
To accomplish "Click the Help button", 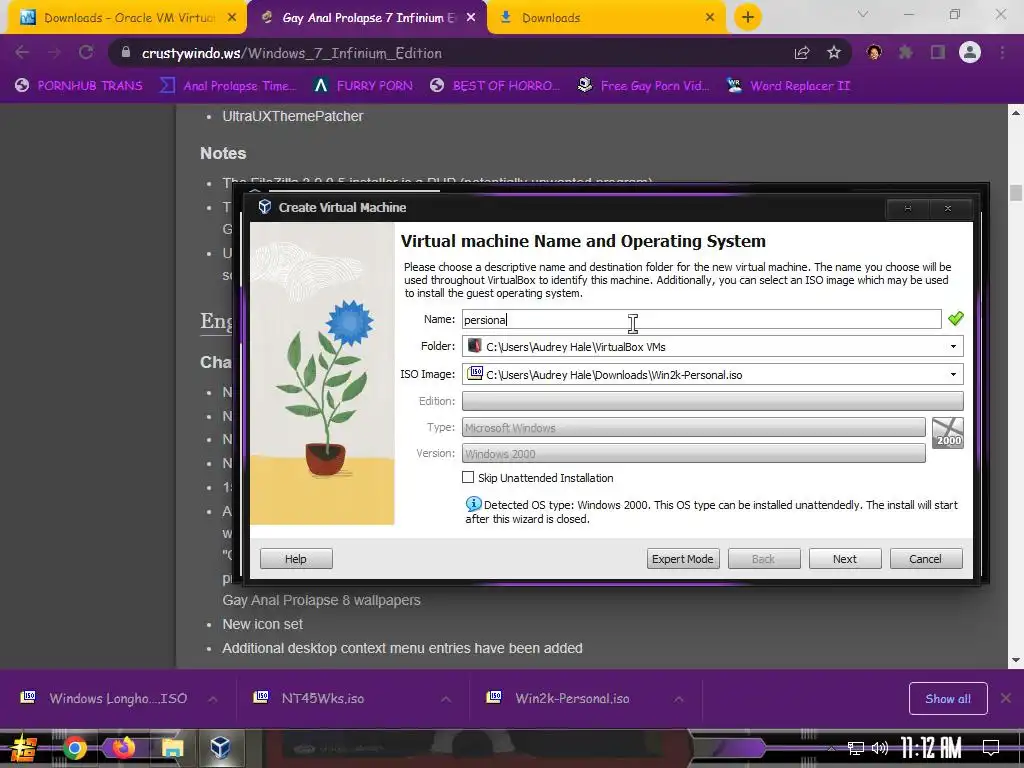I will 296,559.
